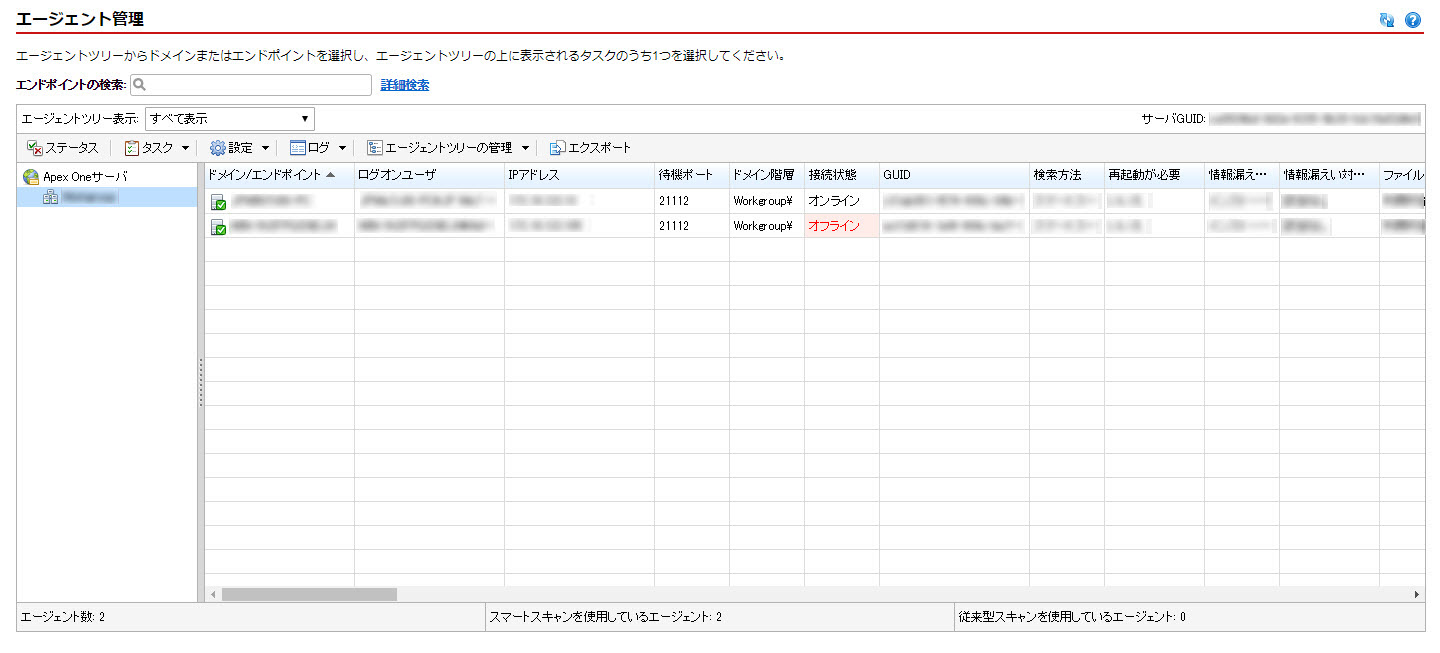Click the ステータス toolbar icon

34,148
